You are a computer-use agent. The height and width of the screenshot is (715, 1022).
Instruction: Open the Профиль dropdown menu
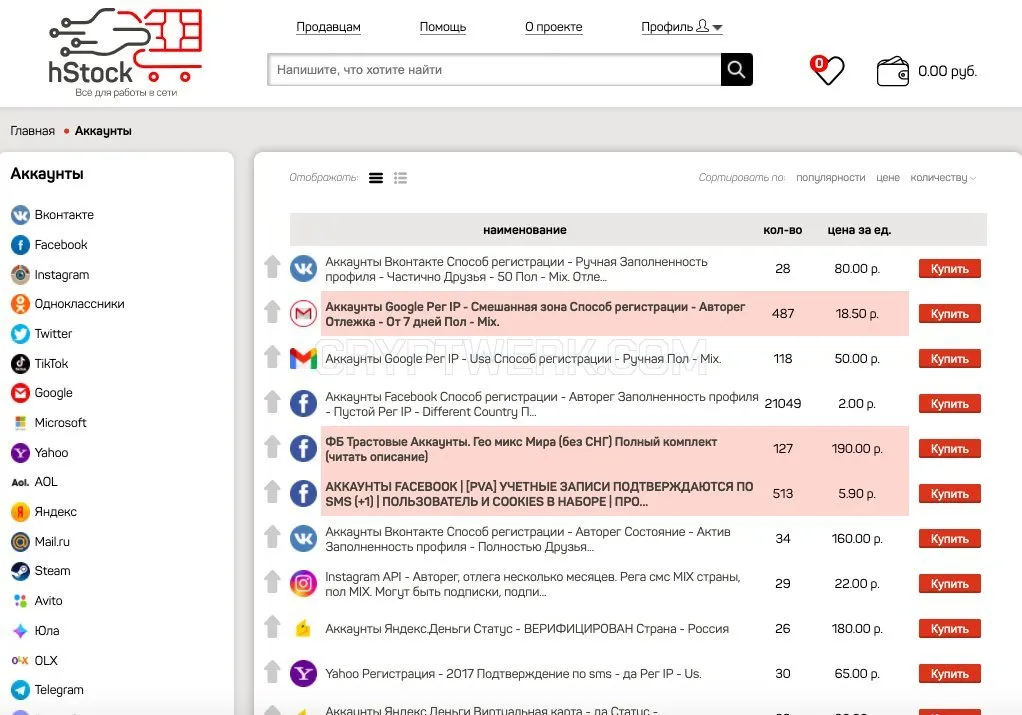click(682, 27)
